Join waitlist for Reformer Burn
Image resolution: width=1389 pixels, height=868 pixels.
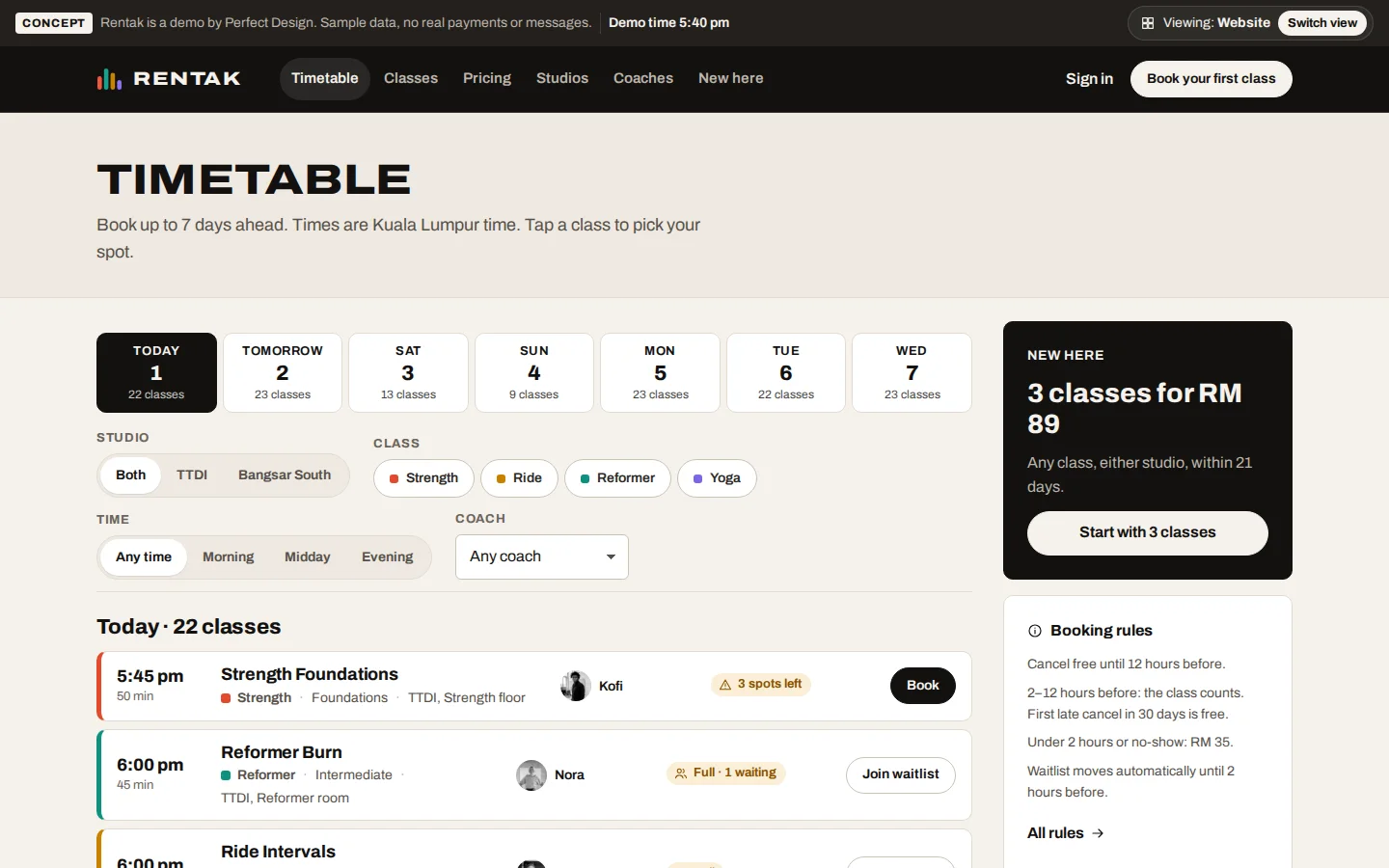click(901, 775)
